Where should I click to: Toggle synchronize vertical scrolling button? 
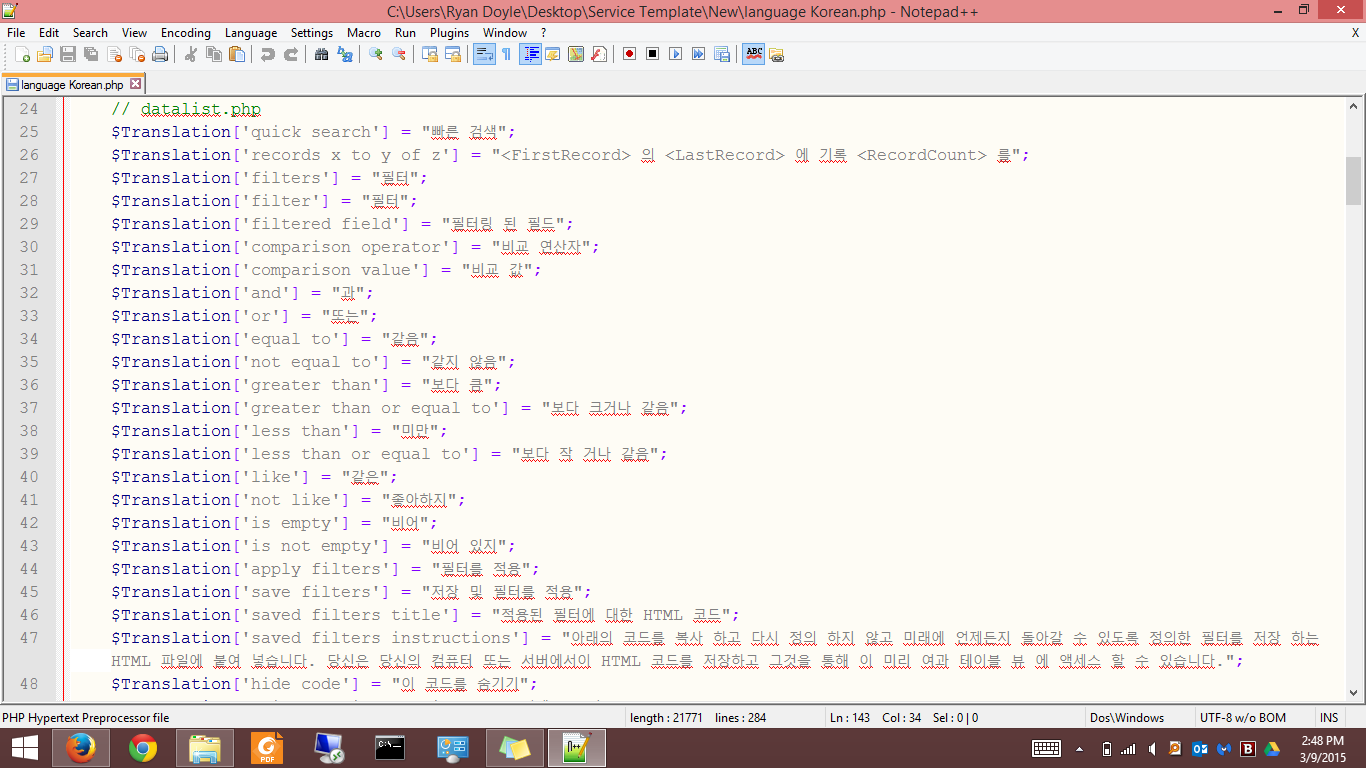pos(429,54)
